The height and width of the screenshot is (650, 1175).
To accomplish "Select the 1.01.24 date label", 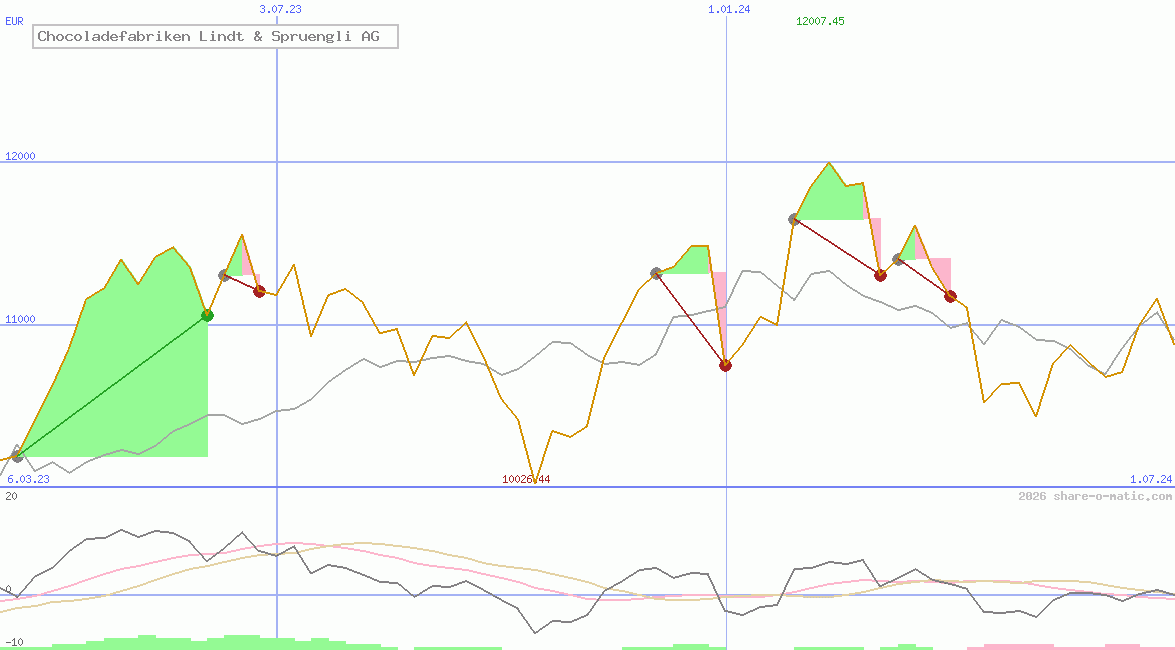I will pos(729,9).
